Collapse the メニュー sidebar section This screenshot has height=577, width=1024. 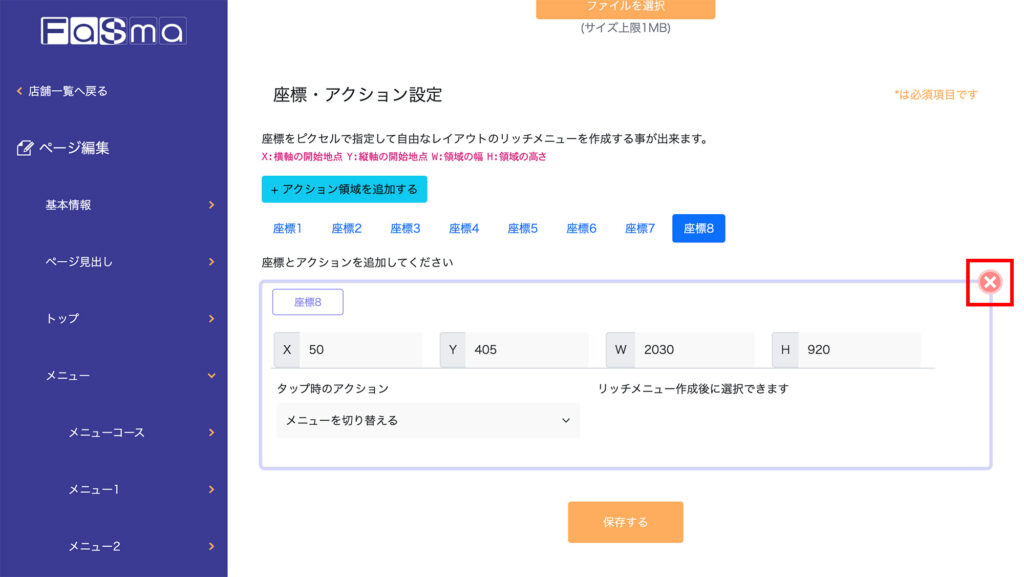[211, 376]
